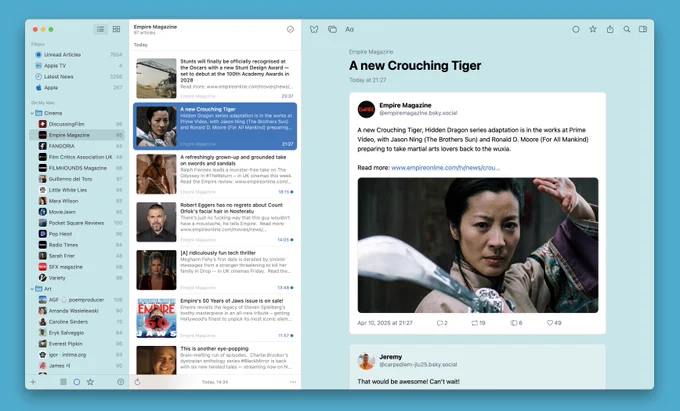This screenshot has height=411, width=680.
Task: Toggle read status circle in the reader toolbar
Action: (575, 29)
